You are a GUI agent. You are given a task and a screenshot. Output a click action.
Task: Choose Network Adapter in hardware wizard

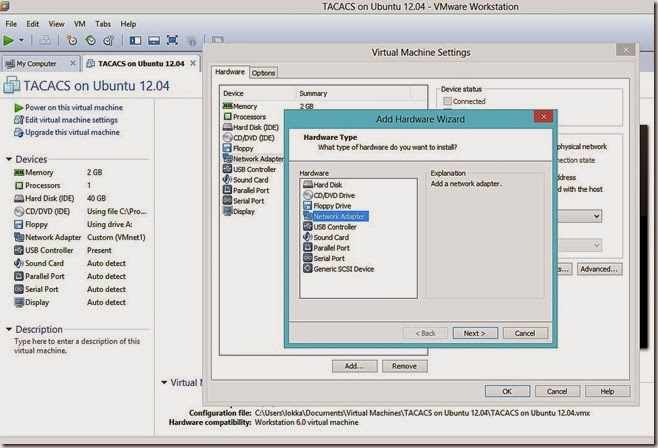[335, 216]
